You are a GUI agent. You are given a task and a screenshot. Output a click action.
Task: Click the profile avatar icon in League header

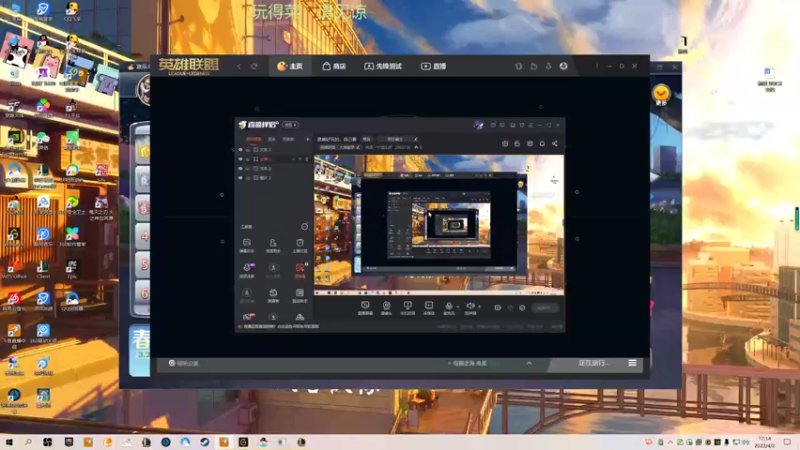coord(563,66)
